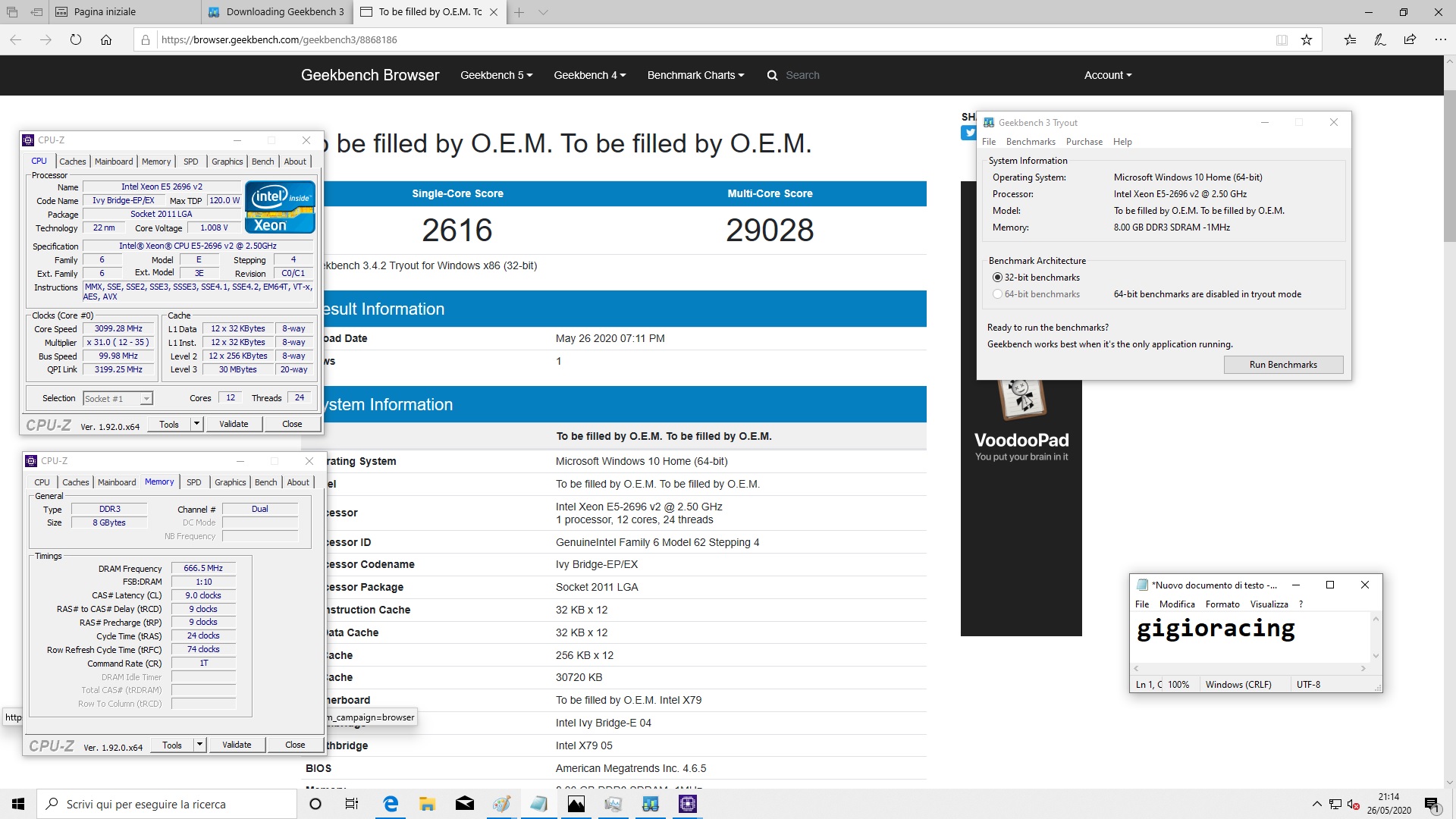Image resolution: width=1456 pixels, height=819 pixels.
Task: Select 64-bit benchmarks radio button
Action: pos(997,294)
